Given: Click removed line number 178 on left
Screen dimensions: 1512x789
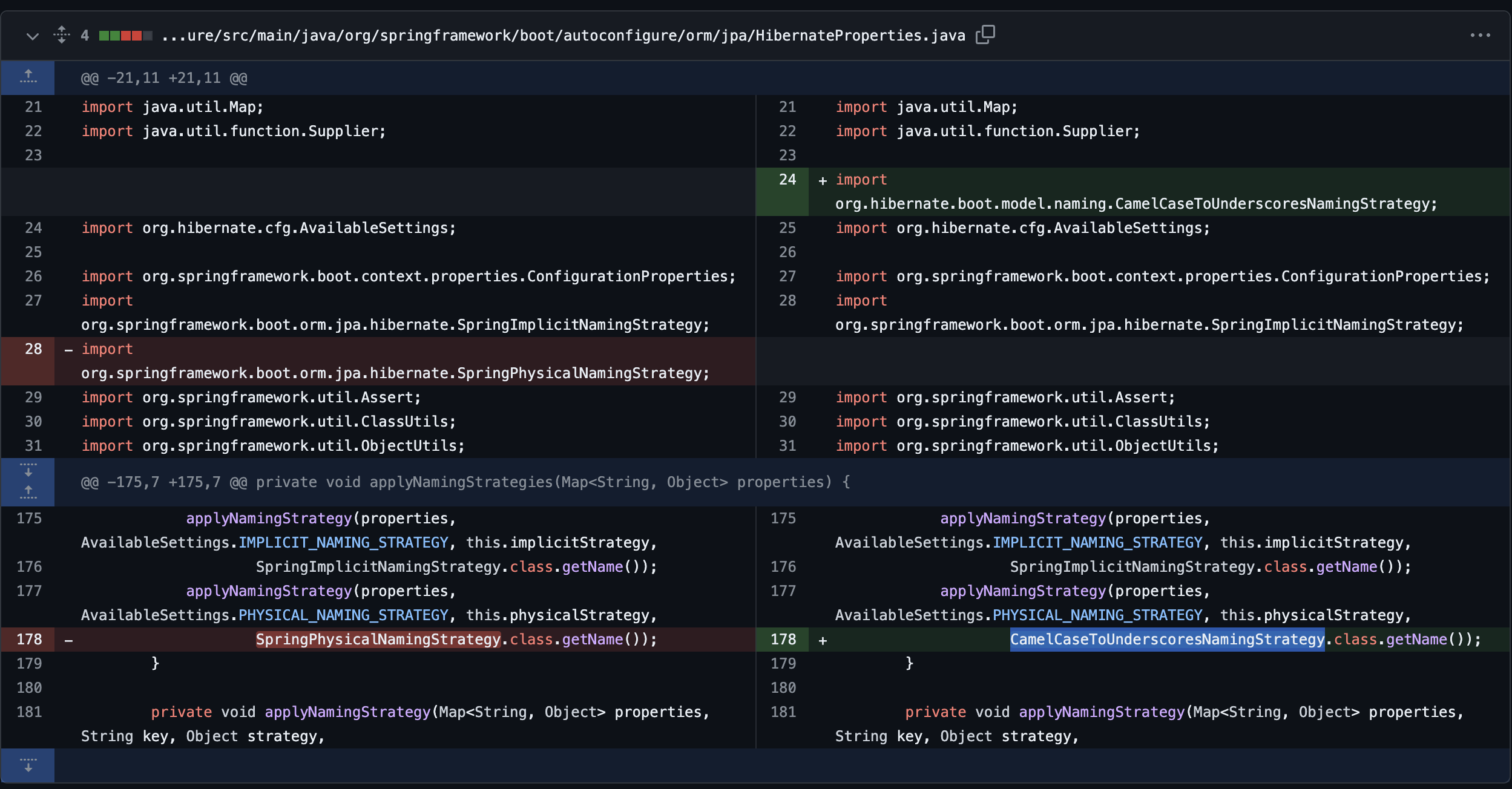Looking at the screenshot, I should (29, 640).
